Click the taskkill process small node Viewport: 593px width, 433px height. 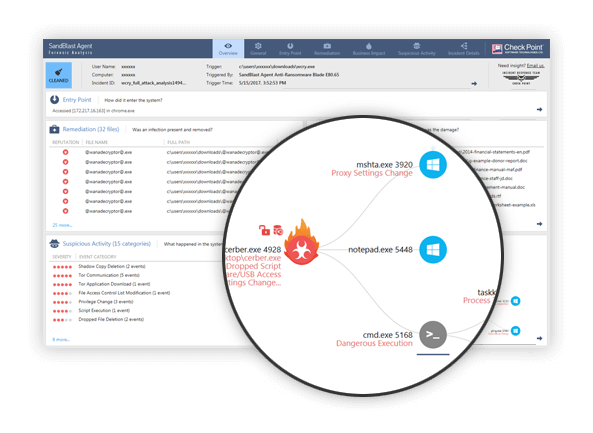[x=515, y=301]
